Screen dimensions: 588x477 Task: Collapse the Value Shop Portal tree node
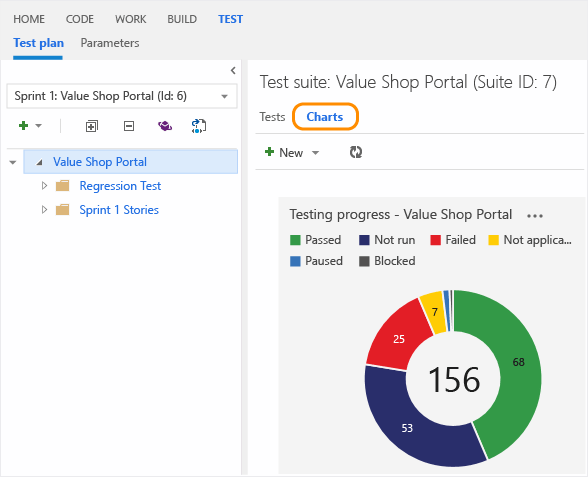pyautogui.click(x=39, y=162)
